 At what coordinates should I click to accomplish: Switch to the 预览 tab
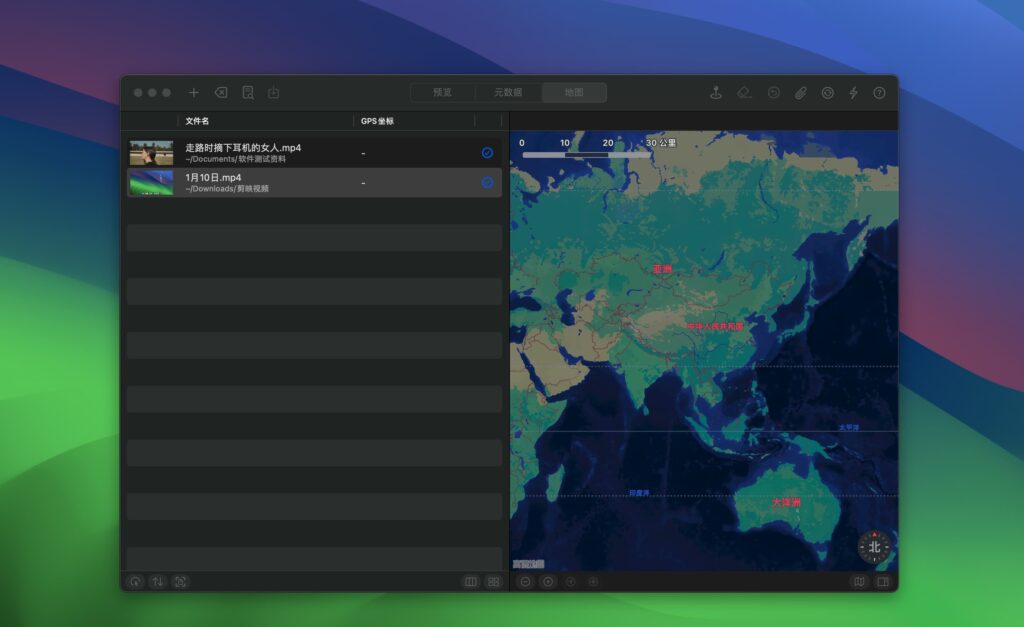click(x=442, y=92)
